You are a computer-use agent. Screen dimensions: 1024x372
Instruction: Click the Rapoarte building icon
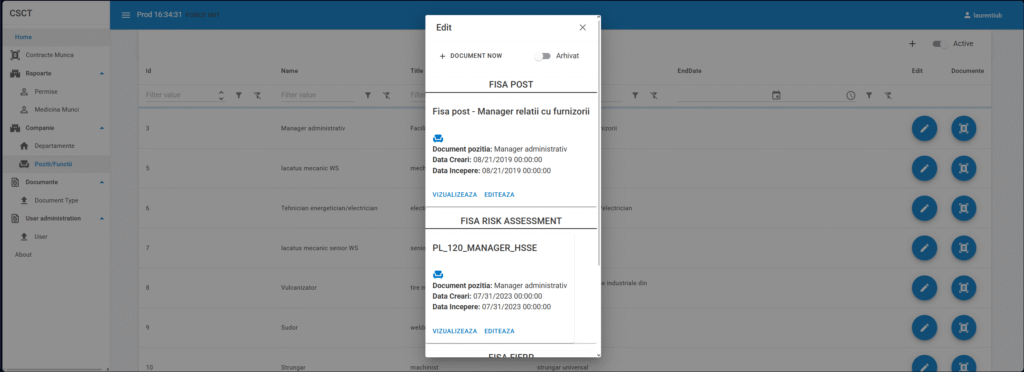(15, 73)
